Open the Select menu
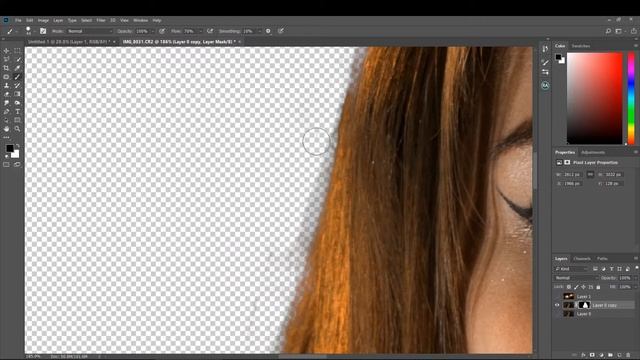The height and width of the screenshot is (360, 640). tap(87, 20)
